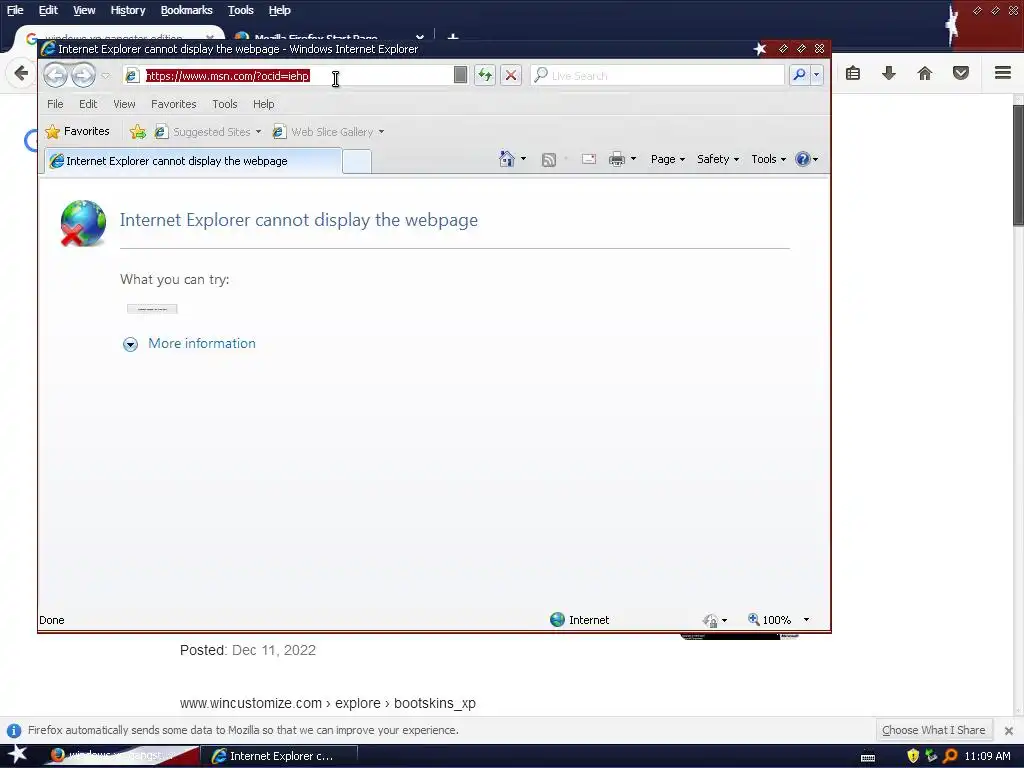Open a new tab in Internet Explorer
This screenshot has height=768, width=1024.
(357, 161)
